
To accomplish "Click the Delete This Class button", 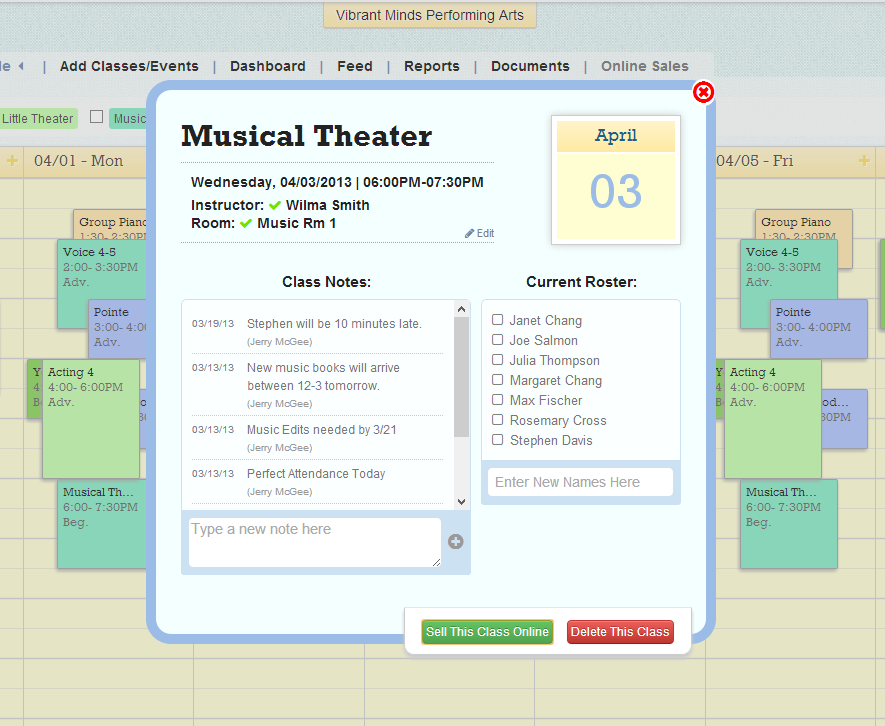I will pyautogui.click(x=619, y=632).
